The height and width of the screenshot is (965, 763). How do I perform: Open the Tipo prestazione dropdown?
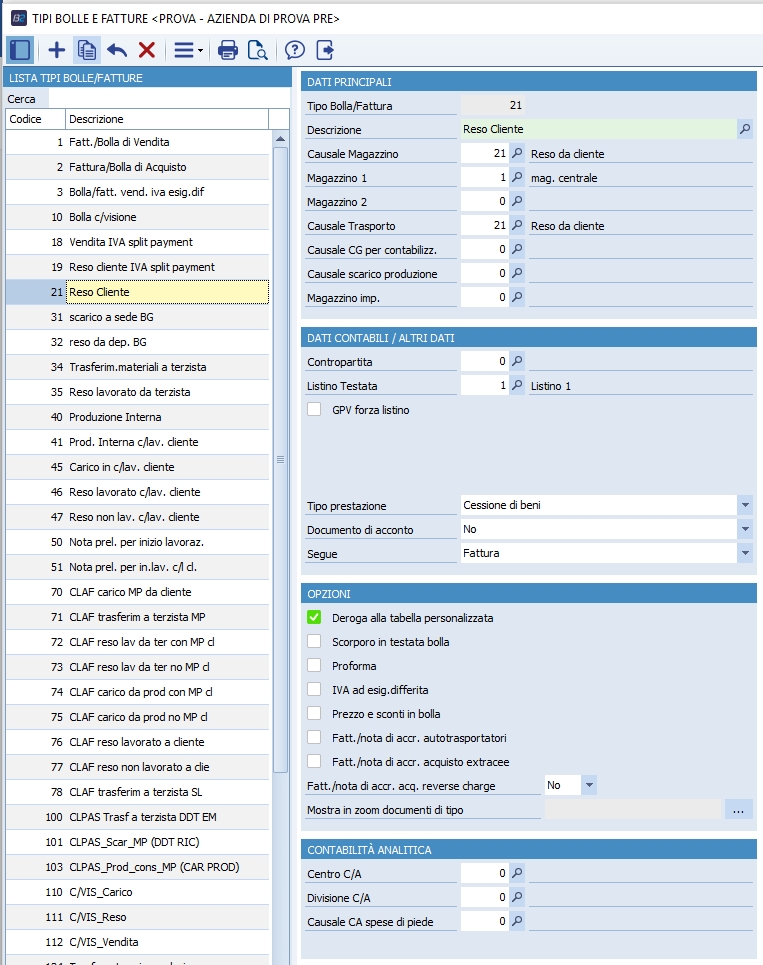tap(745, 505)
